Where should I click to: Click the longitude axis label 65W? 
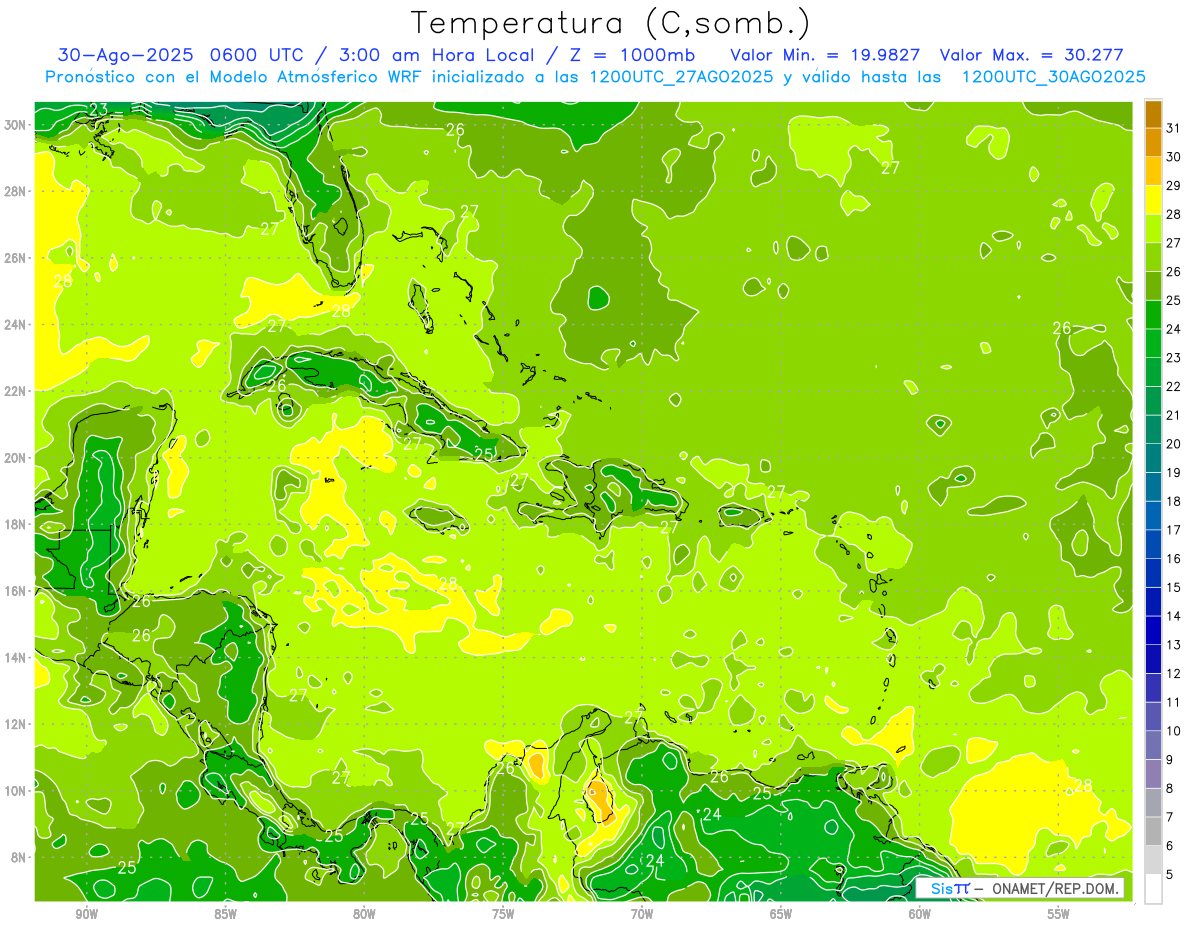point(781,914)
